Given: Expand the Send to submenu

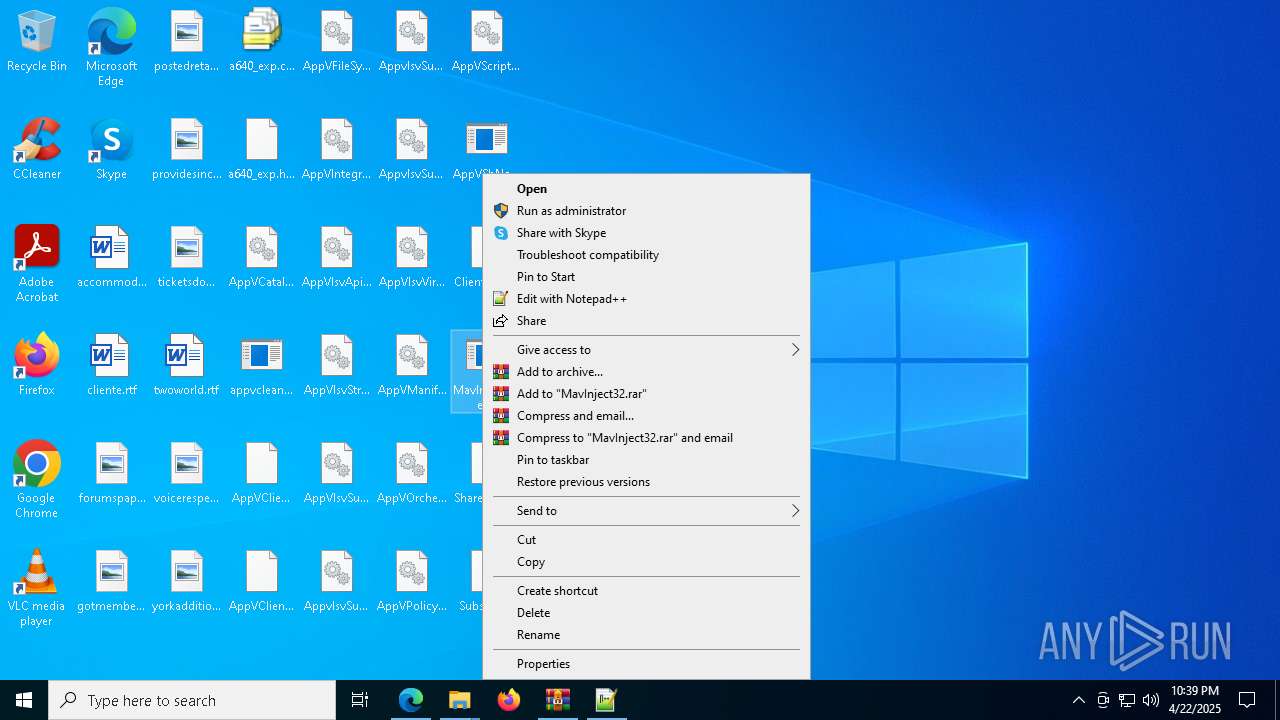Looking at the screenshot, I should tap(646, 511).
